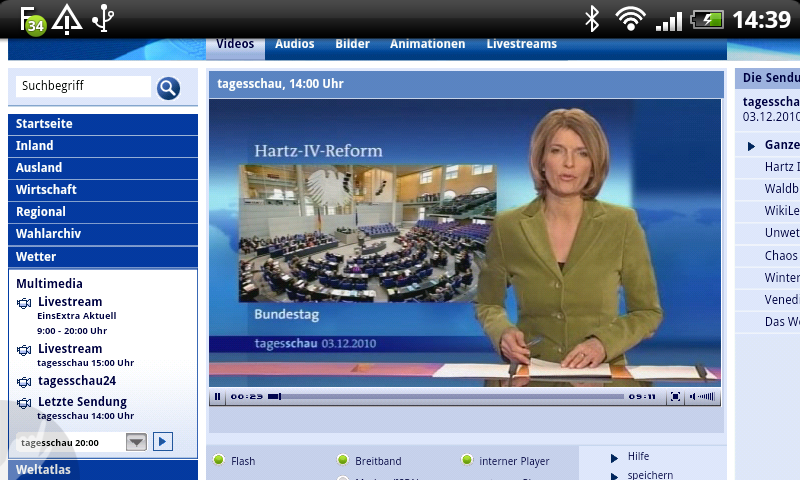Click the USB connection icon in status bar
This screenshot has height=480, width=800.
(x=102, y=18)
